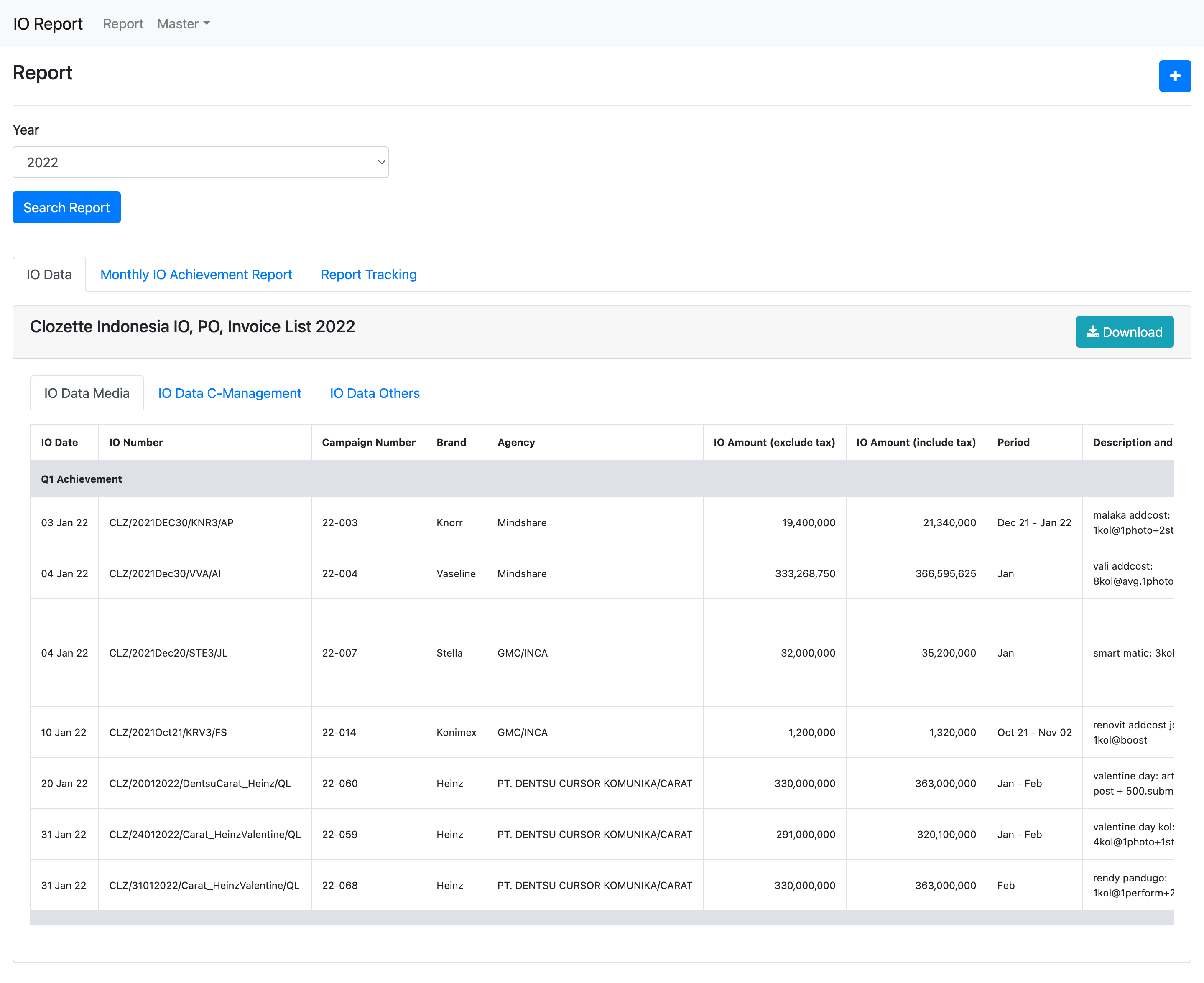Click the Download button
This screenshot has height=983, width=1204.
[x=1124, y=332]
